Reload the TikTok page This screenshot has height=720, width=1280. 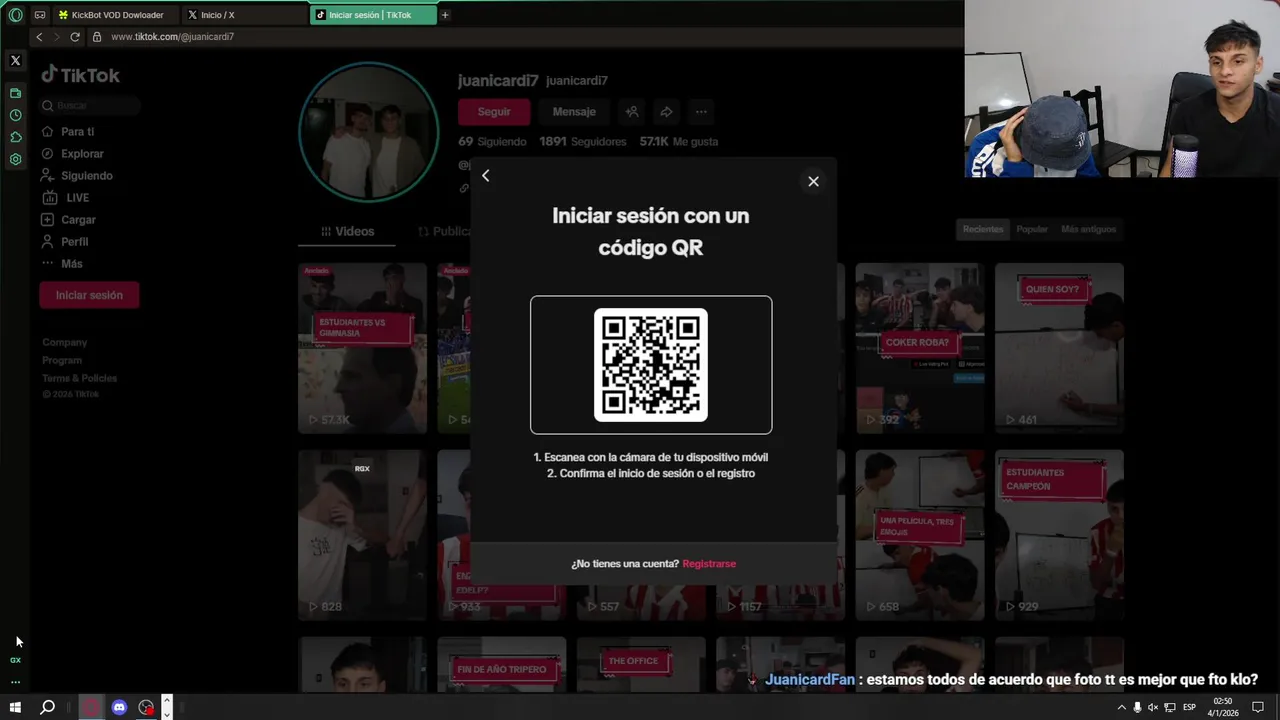click(75, 37)
